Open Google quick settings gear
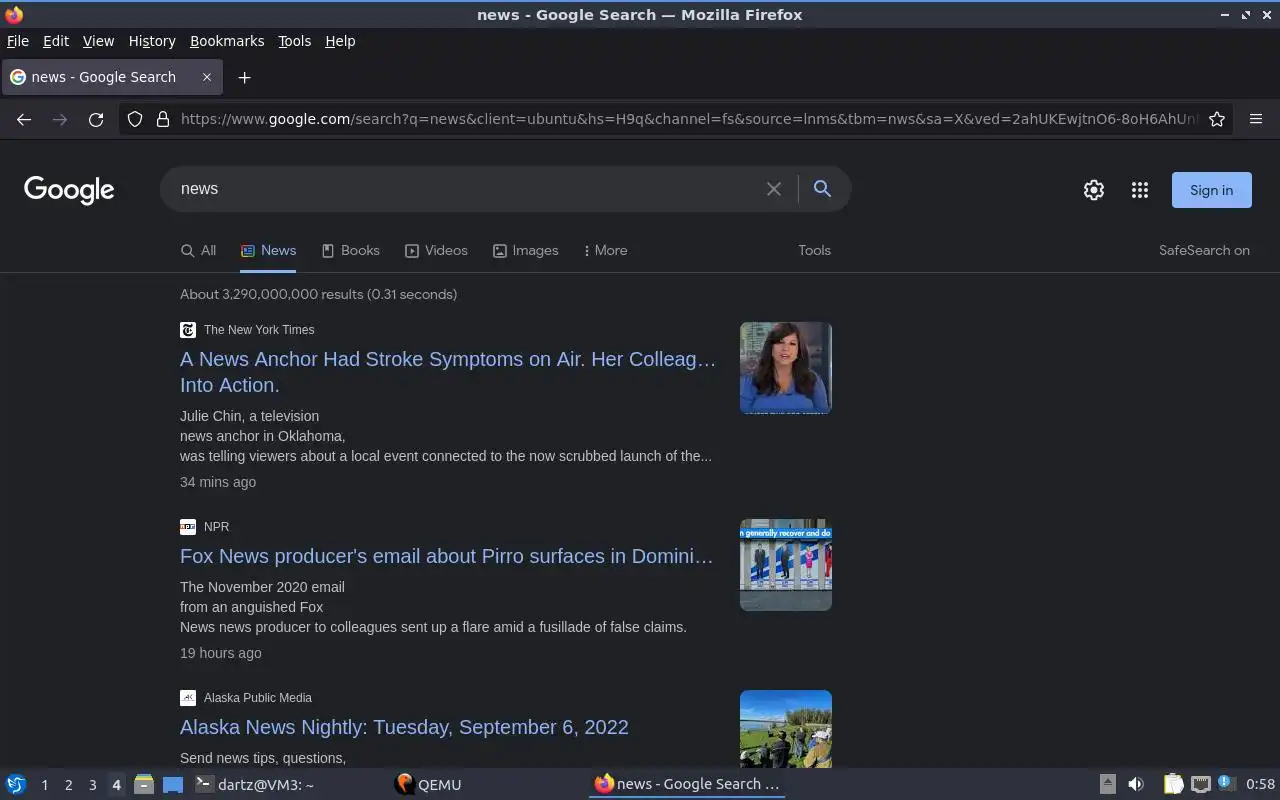 pos(1094,190)
